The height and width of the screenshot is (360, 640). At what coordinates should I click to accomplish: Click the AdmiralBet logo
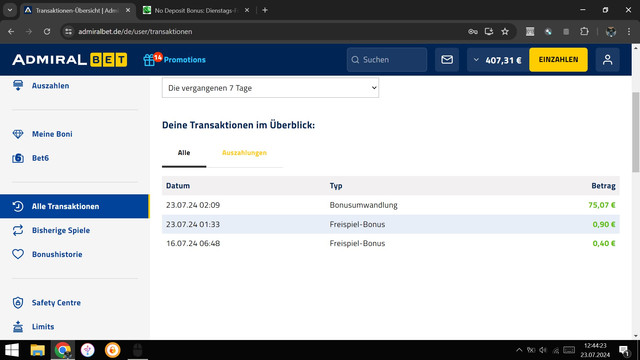pos(69,60)
